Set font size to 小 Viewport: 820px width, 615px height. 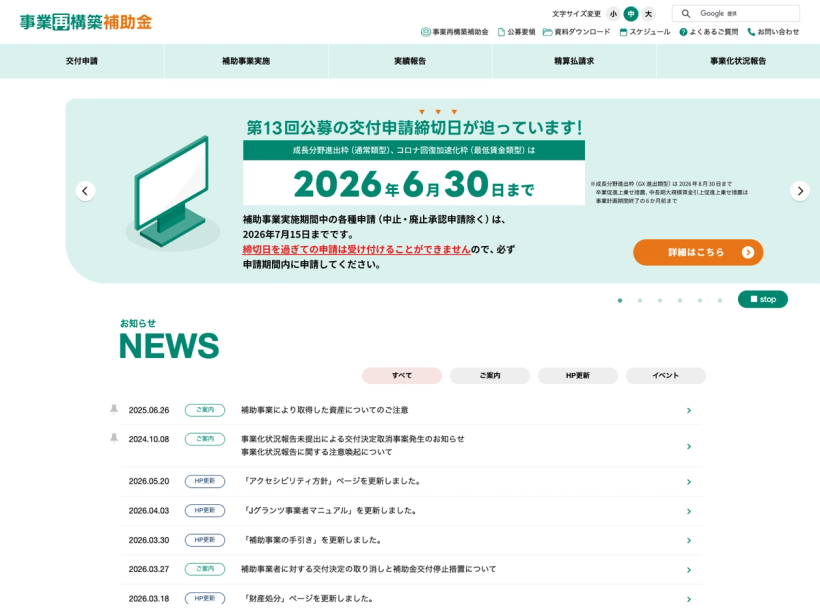pos(613,14)
